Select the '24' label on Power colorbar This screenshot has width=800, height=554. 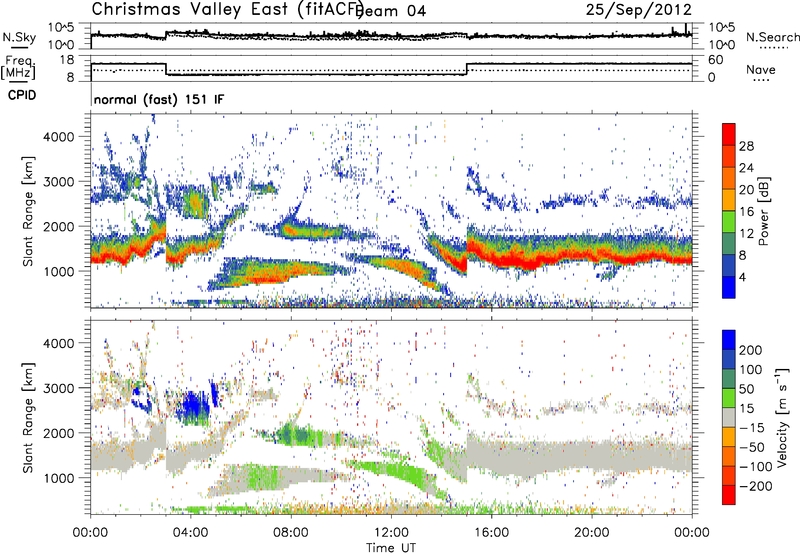click(746, 168)
